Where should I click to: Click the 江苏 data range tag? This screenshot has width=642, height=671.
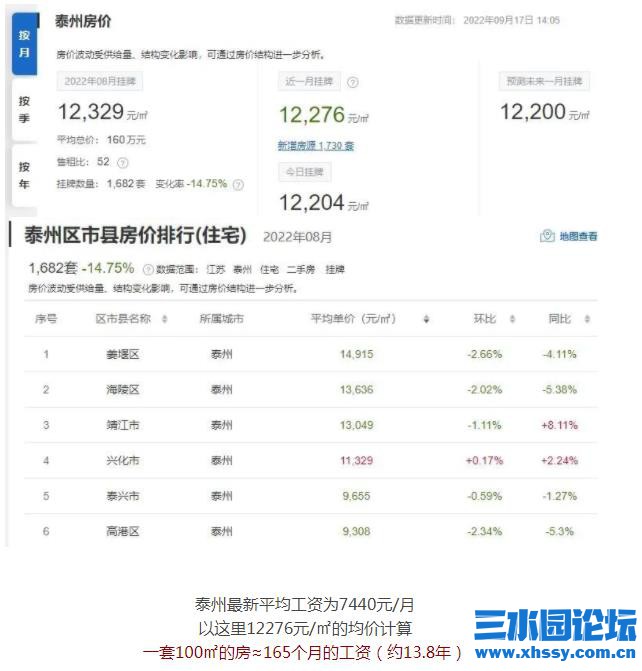[x=215, y=270]
